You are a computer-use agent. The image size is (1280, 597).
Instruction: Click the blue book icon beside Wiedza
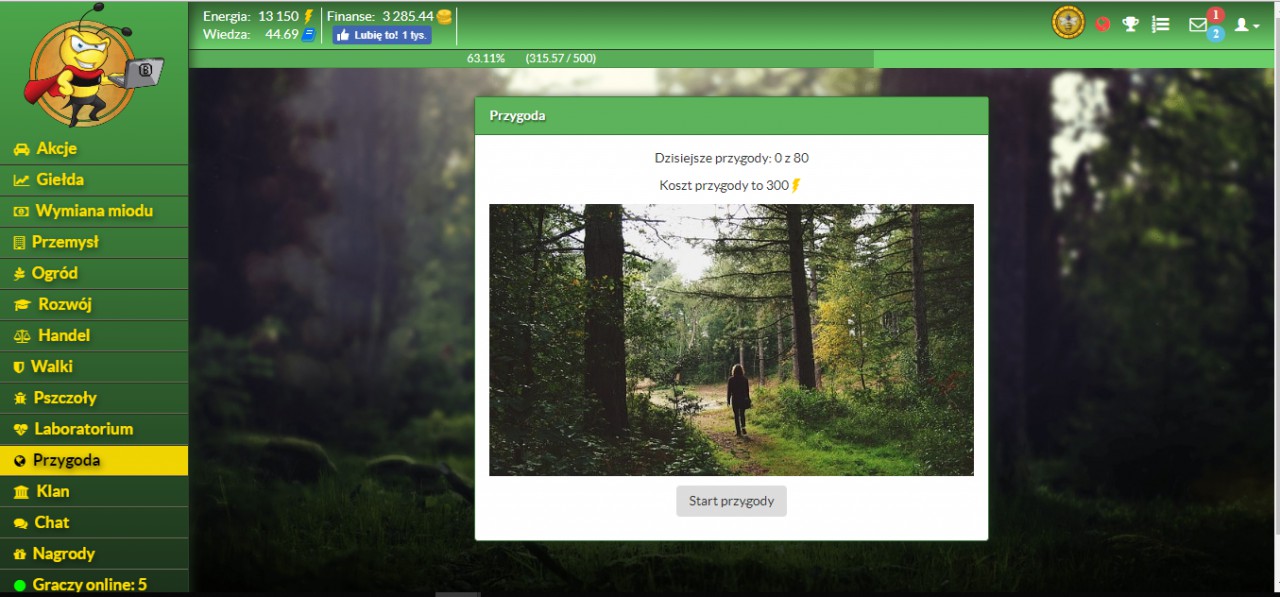click(309, 34)
